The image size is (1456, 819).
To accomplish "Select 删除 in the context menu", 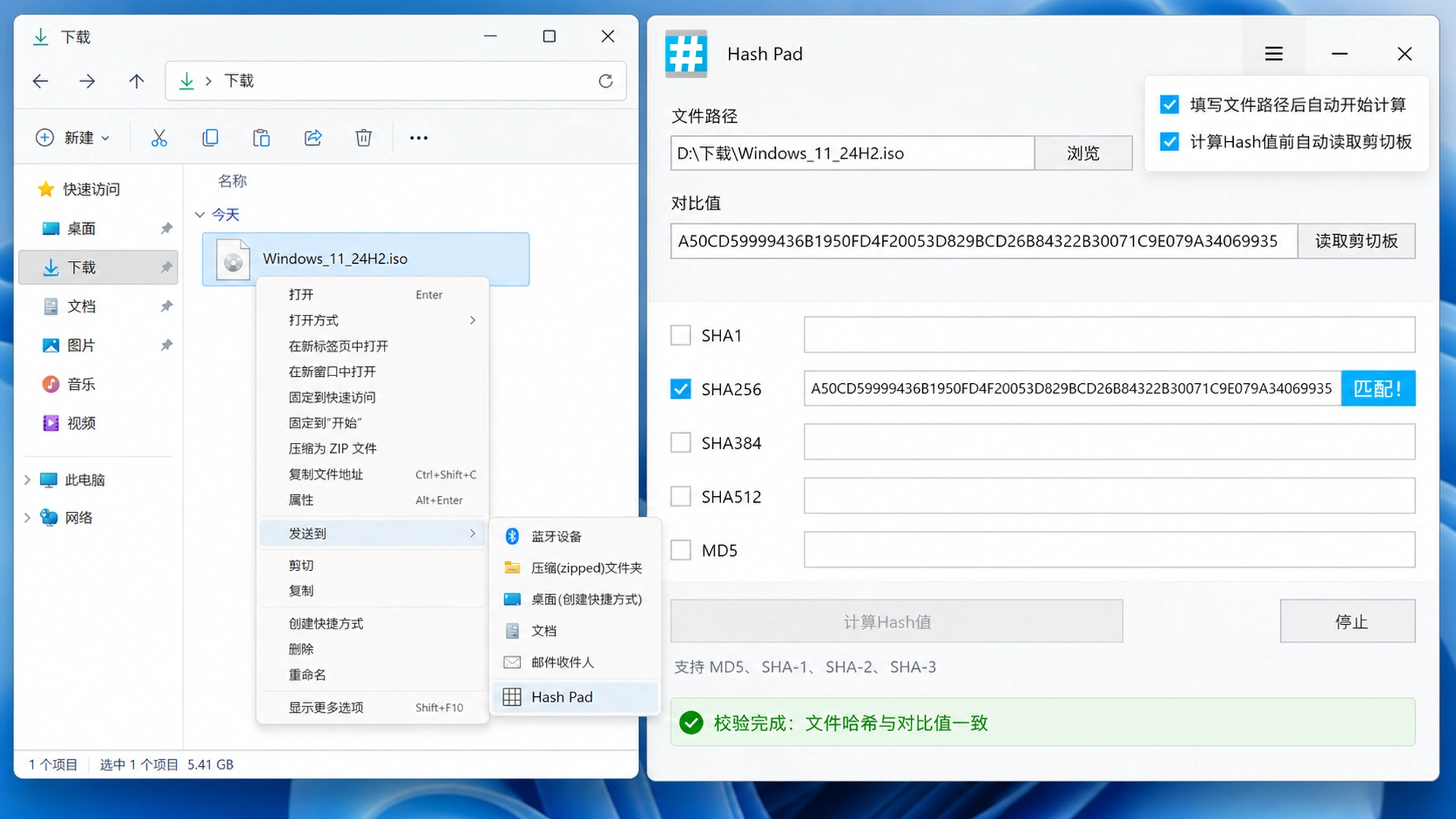I will click(x=373, y=649).
